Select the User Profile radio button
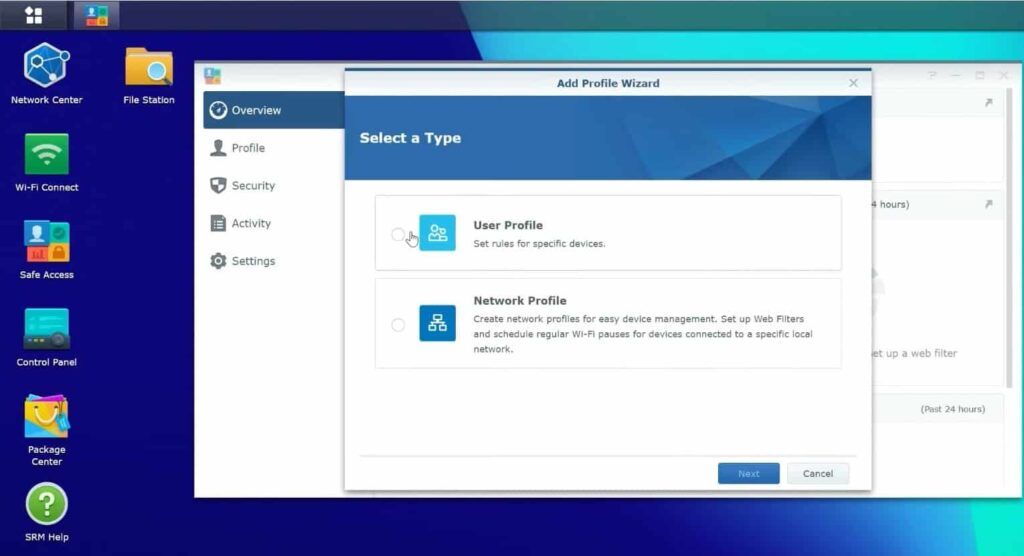Screen dimensions: 1024x556 pyautogui.click(x=398, y=234)
